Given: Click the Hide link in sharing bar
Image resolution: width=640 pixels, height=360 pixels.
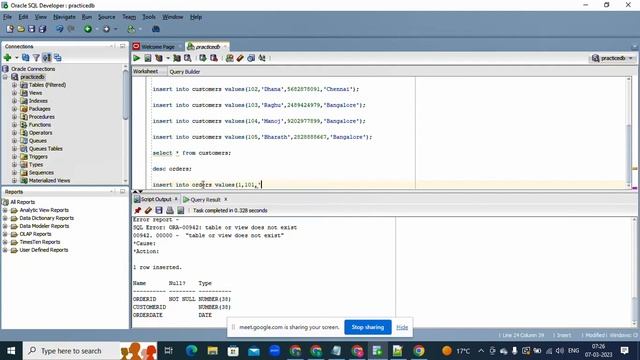Looking at the screenshot, I should tap(402, 327).
